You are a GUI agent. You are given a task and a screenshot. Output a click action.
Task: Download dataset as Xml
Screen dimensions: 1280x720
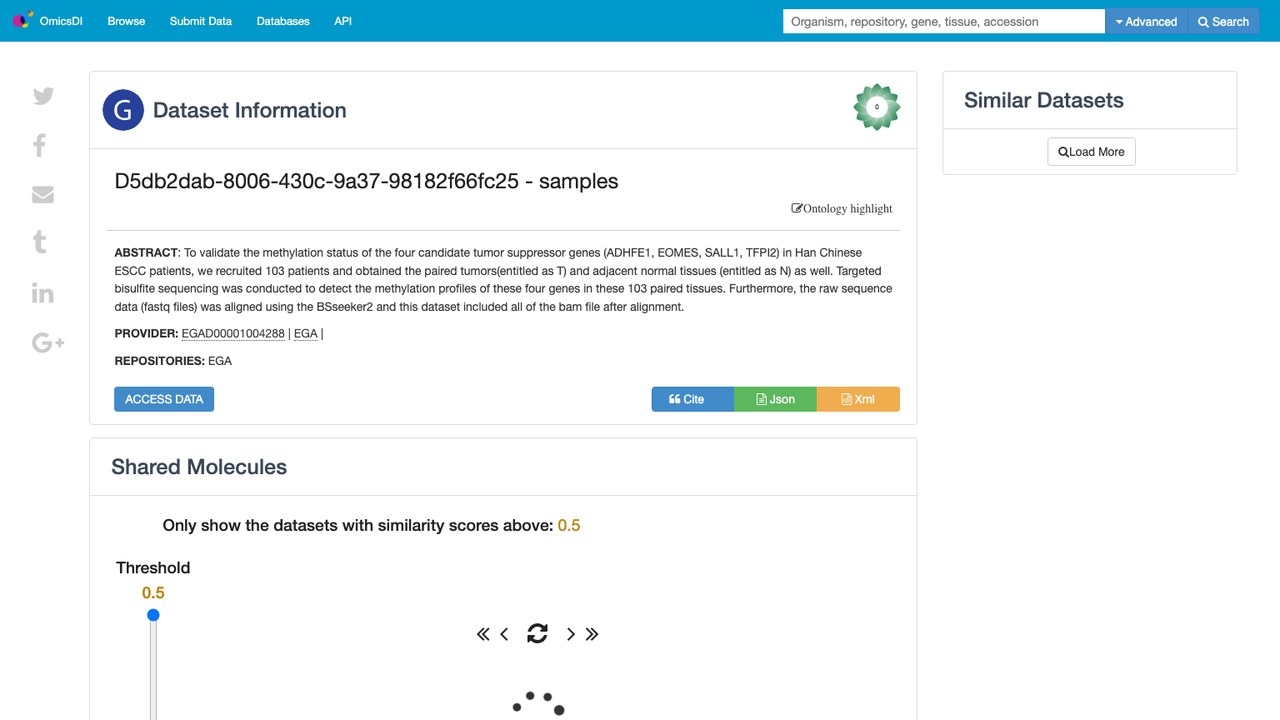[x=858, y=399]
